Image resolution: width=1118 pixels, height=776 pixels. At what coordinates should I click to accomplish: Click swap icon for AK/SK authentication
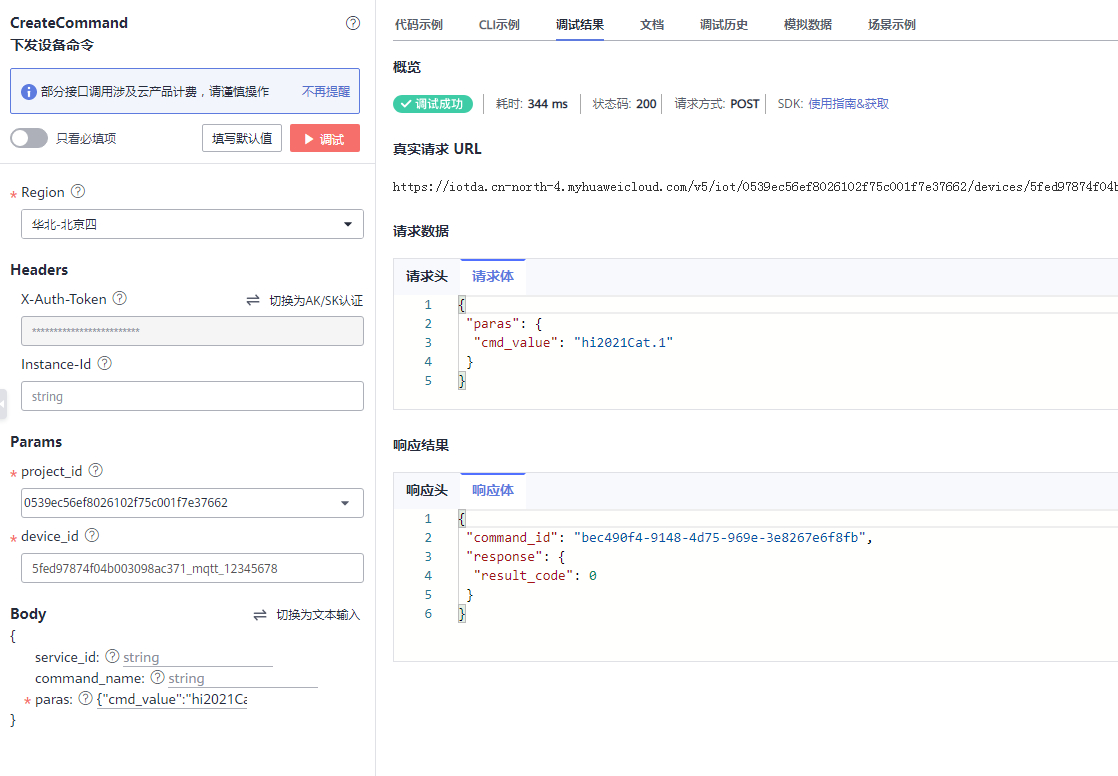[x=253, y=300]
